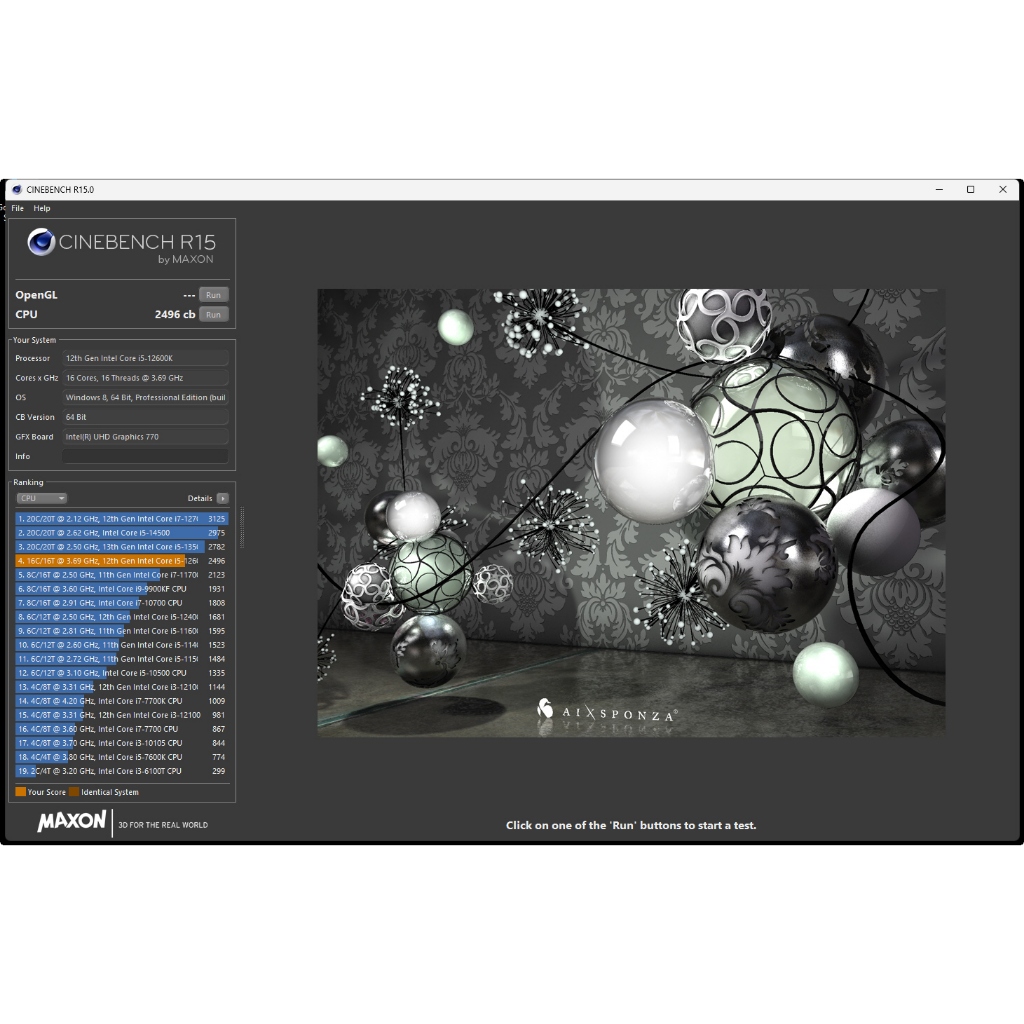Run the CPU benchmark test
This screenshot has width=1024, height=1024.
click(213, 314)
